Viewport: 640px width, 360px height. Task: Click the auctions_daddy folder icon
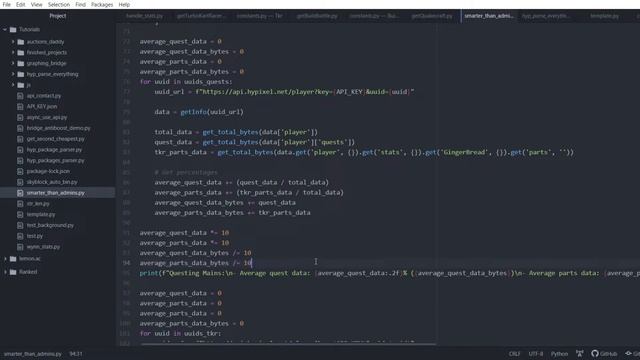[x=21, y=42]
